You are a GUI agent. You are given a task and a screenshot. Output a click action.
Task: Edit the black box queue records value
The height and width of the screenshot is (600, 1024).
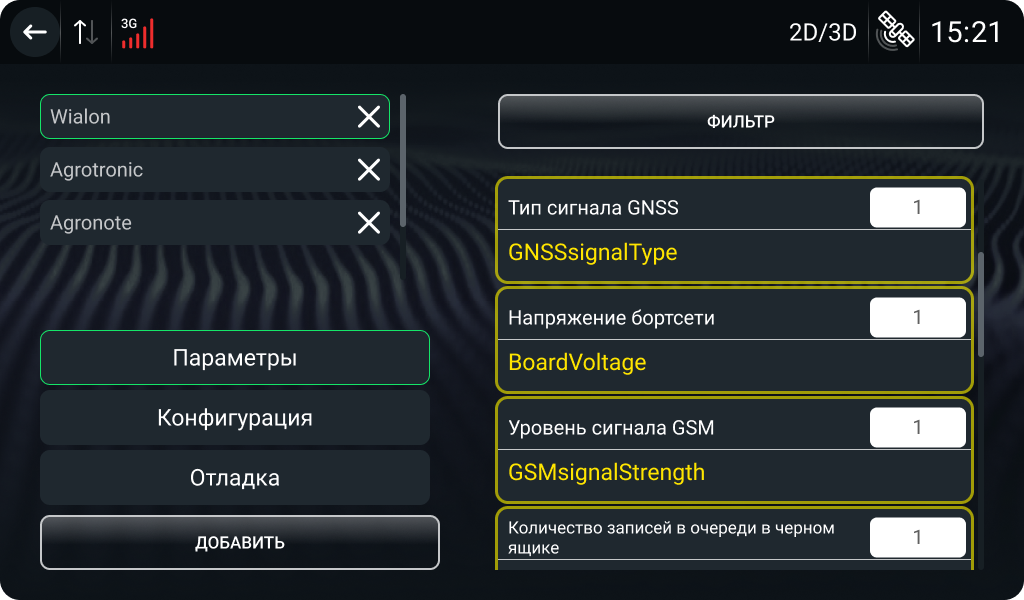point(917,536)
